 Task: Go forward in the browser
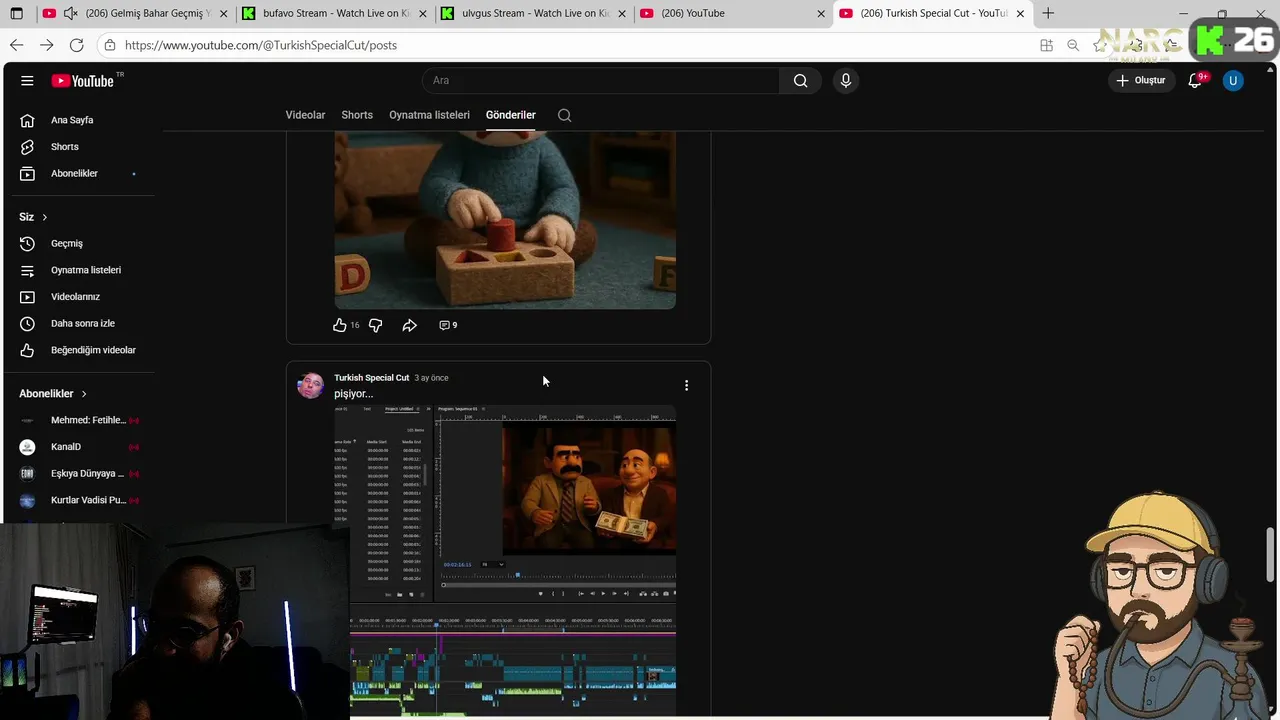(x=46, y=45)
